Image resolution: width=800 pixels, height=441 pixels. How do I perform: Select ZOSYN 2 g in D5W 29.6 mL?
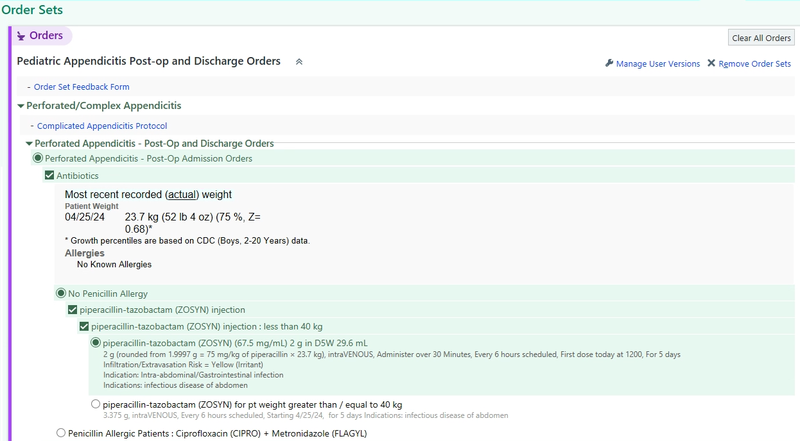[x=96, y=343]
